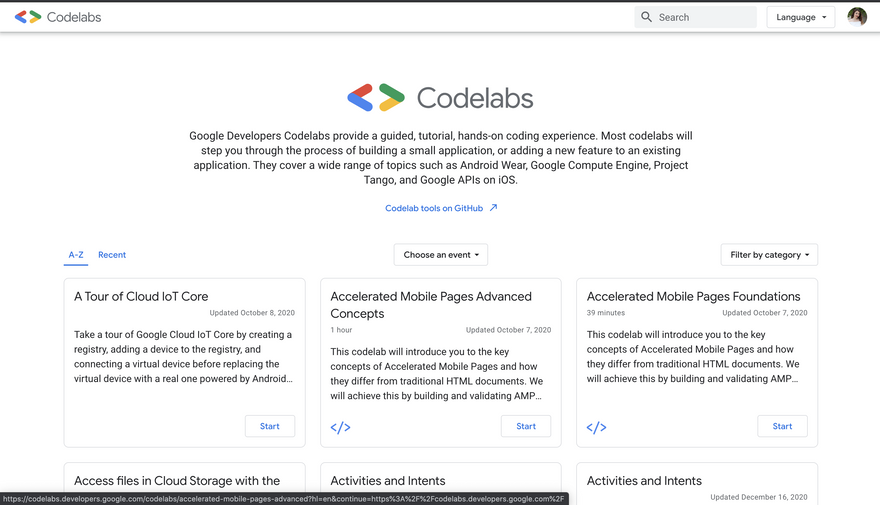Open the Access files in Cloud Storage card
The width and height of the screenshot is (880, 505).
pyautogui.click(x=177, y=481)
